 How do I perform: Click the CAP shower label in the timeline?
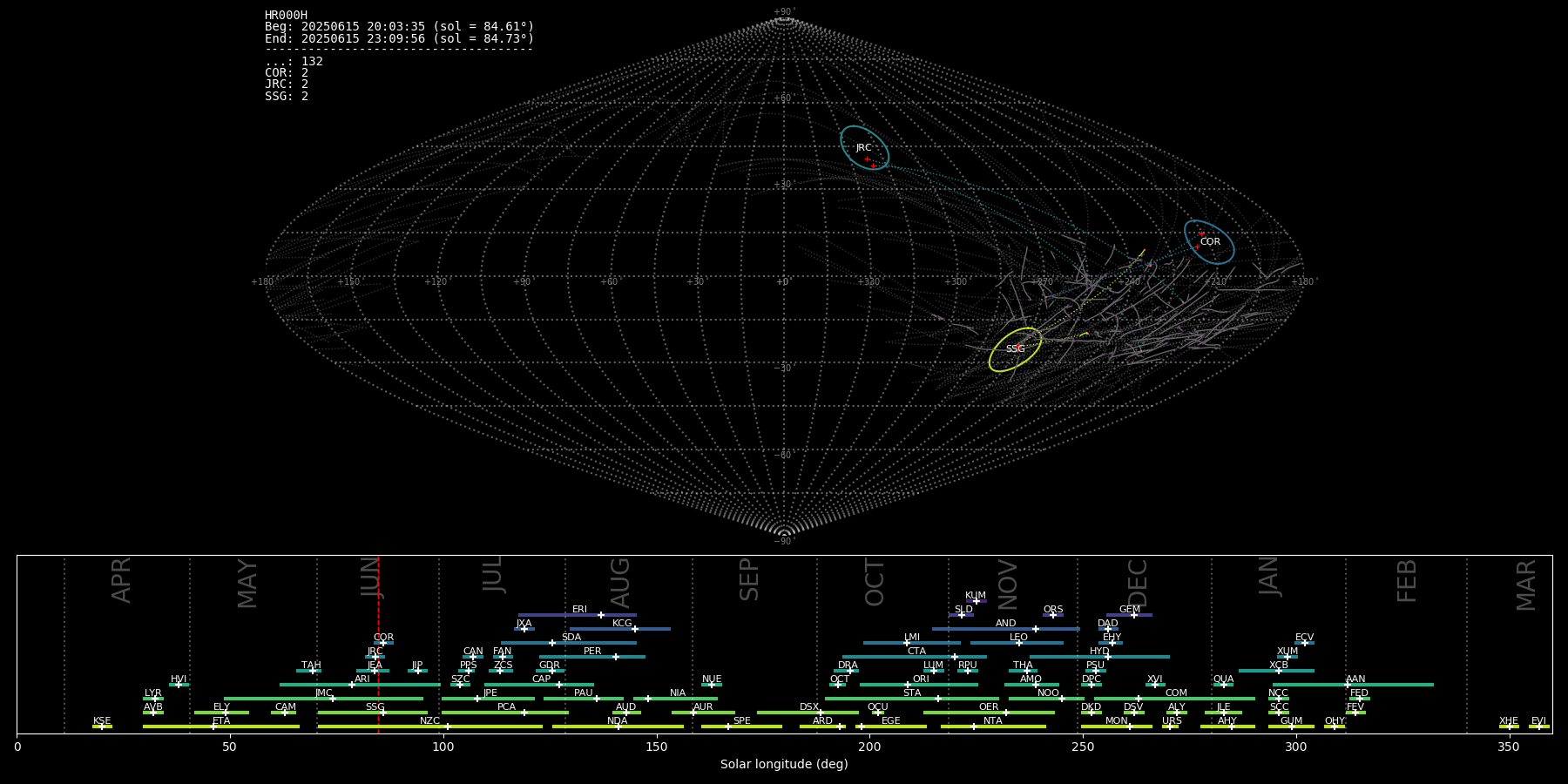[x=541, y=679]
